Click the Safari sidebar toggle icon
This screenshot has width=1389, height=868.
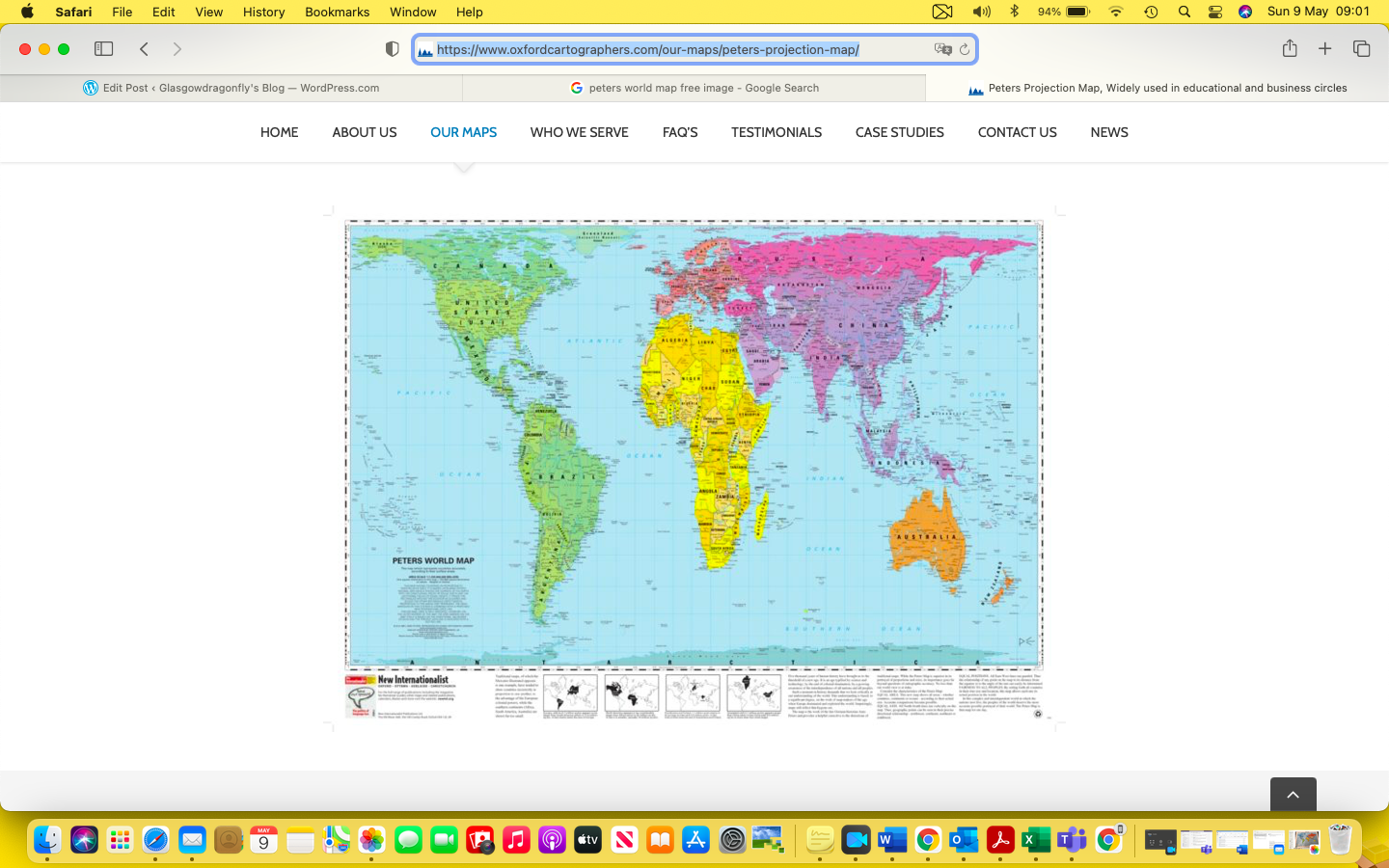click(x=103, y=49)
